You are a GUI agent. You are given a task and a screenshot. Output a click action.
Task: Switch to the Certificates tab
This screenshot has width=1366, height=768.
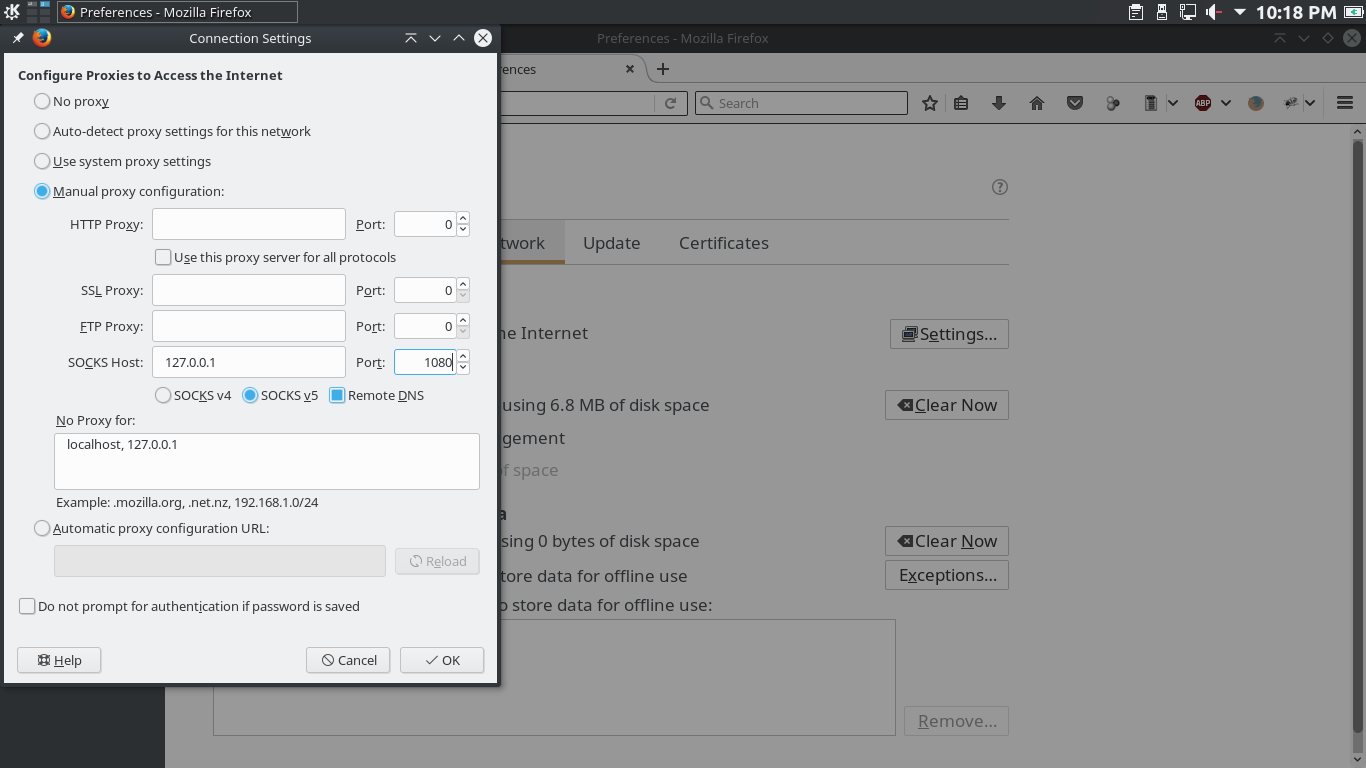723,243
